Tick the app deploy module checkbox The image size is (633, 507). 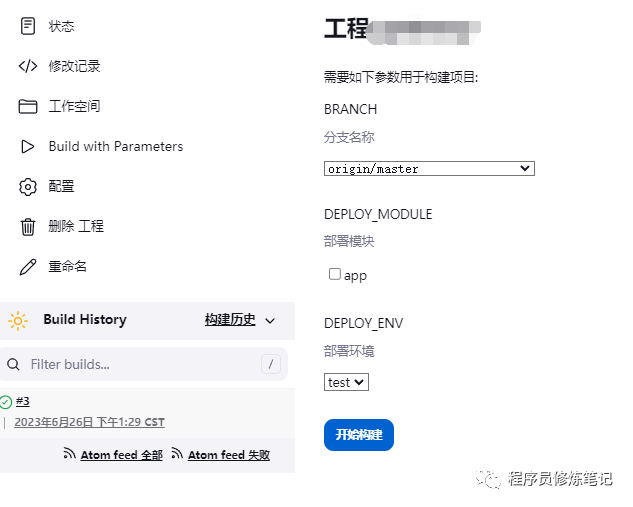point(335,274)
